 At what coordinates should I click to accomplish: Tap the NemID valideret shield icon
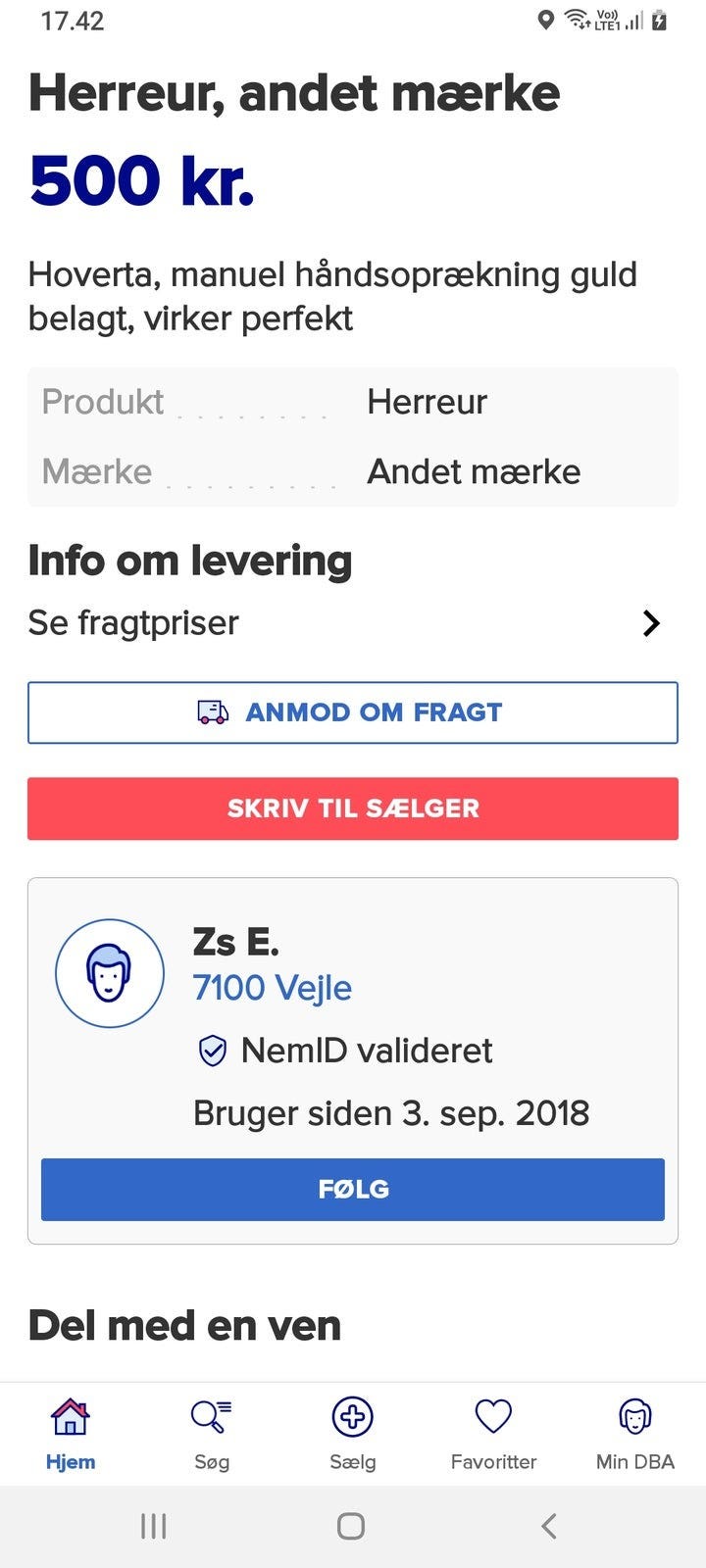click(x=213, y=1051)
